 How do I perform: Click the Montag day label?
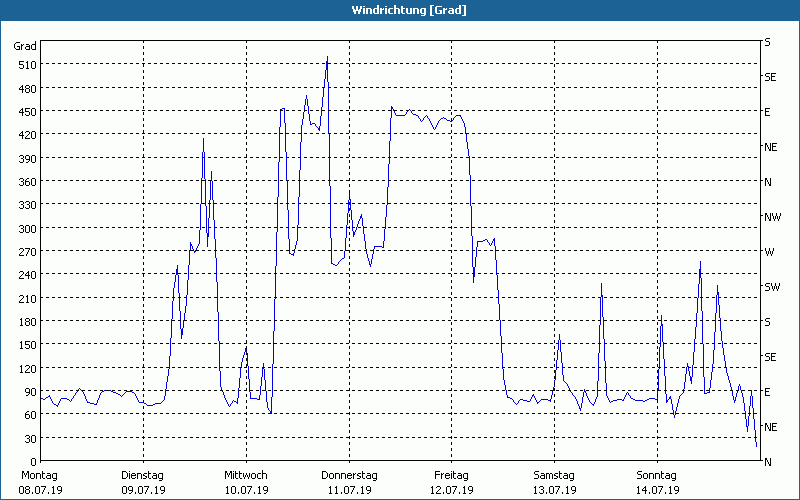pos(39,475)
